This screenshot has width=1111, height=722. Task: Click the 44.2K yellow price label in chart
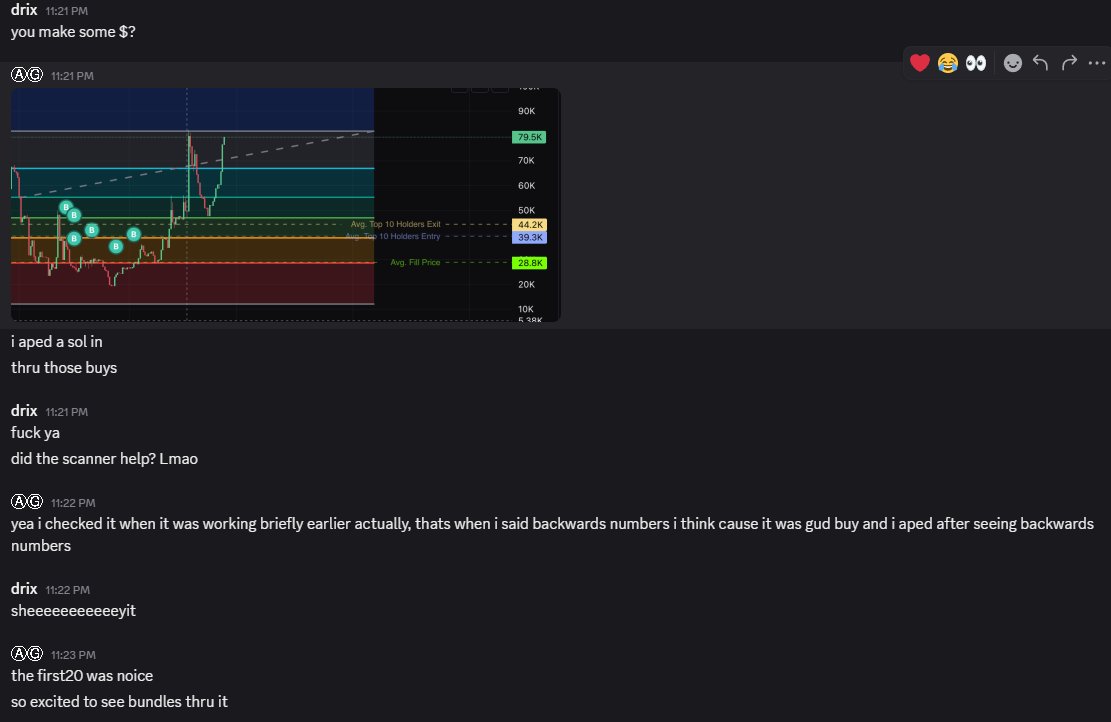529,225
